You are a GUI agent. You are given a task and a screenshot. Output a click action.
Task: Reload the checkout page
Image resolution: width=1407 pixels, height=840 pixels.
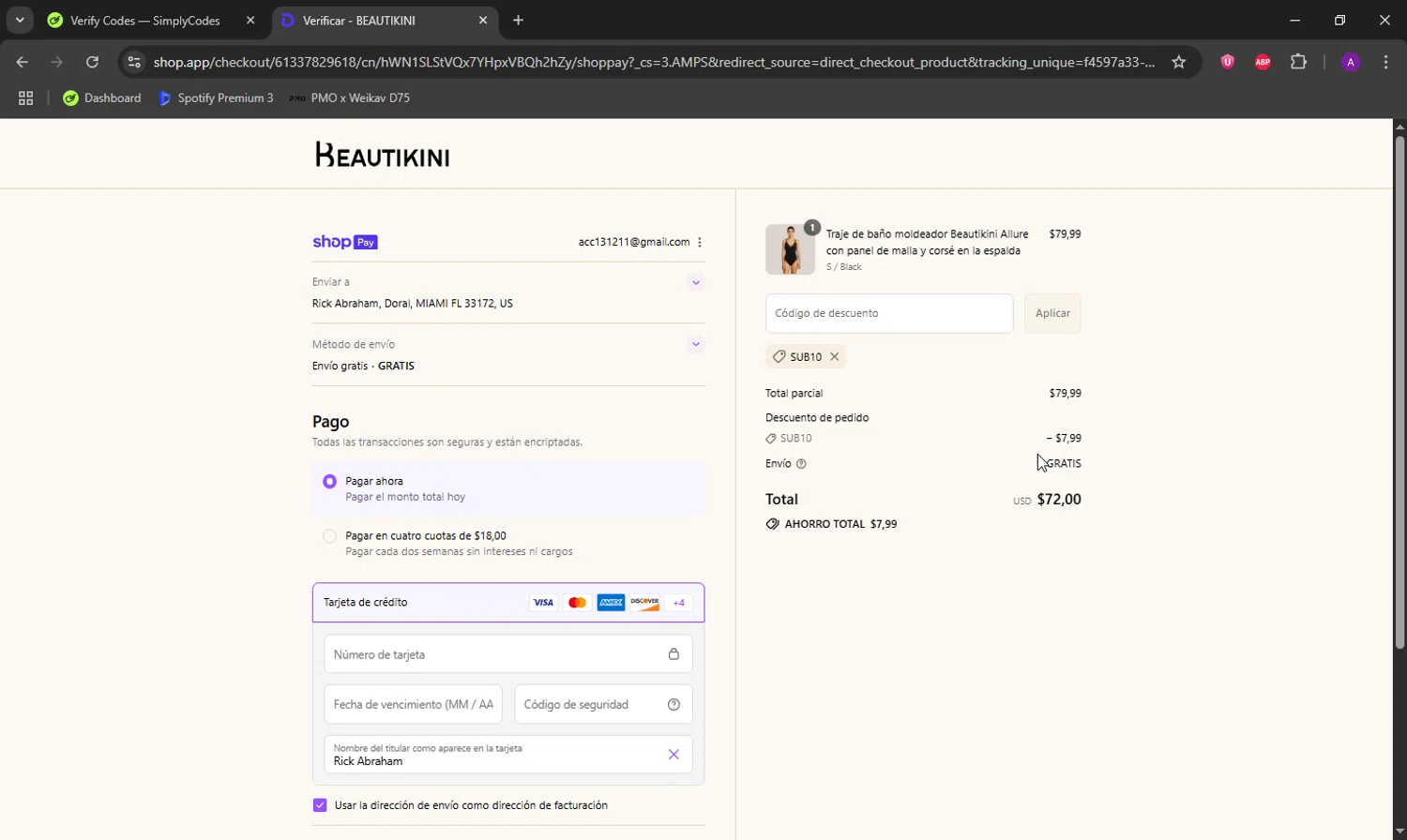pos(92,62)
